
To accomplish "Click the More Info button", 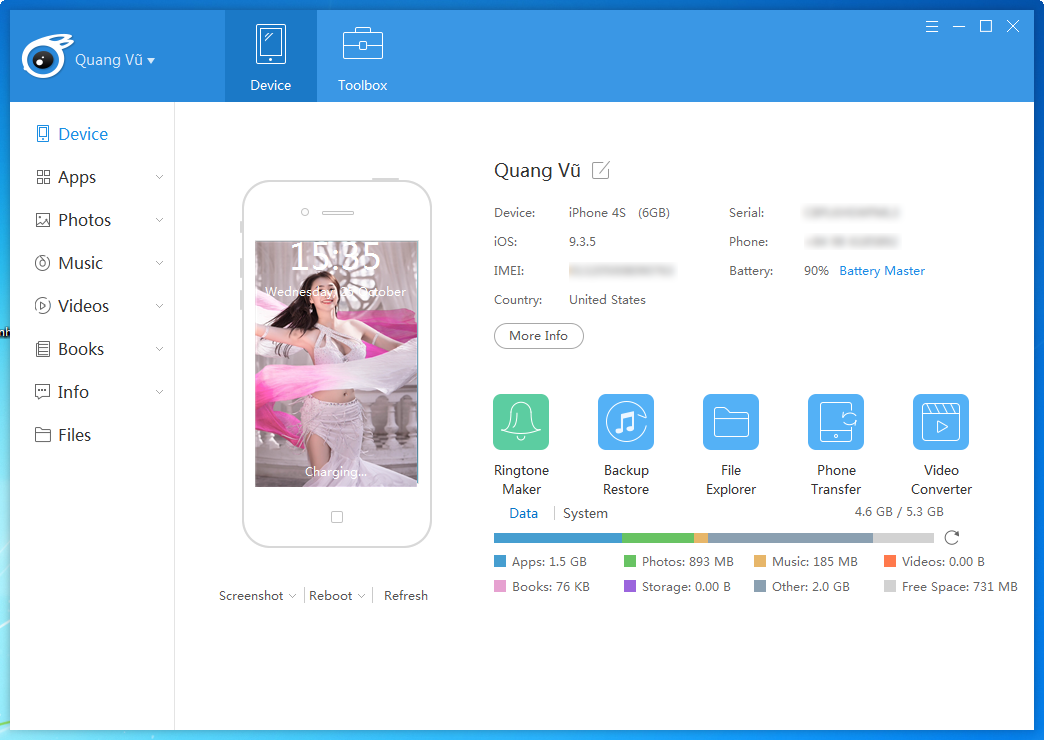I will point(538,336).
